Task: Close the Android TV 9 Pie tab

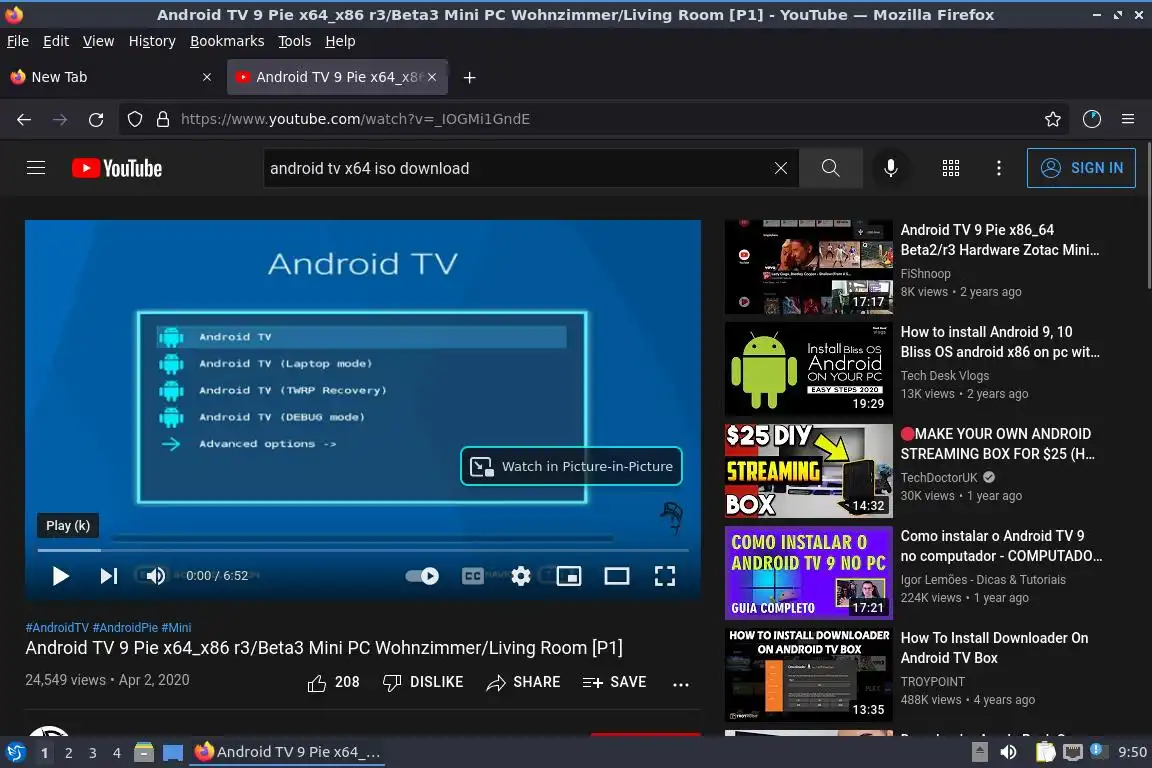Action: point(432,77)
